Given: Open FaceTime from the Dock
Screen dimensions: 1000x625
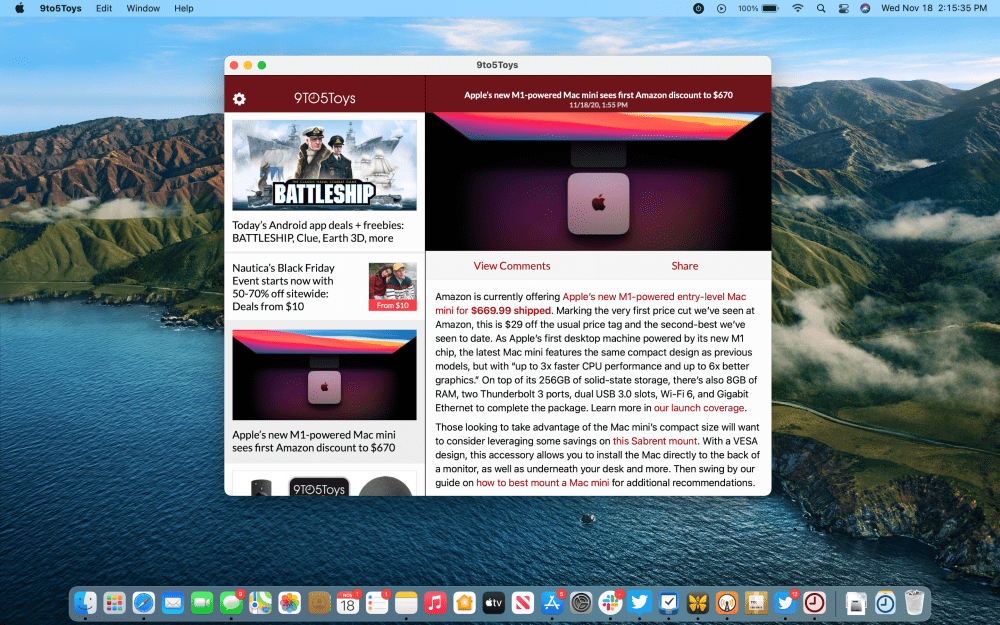Looking at the screenshot, I should coord(202,602).
